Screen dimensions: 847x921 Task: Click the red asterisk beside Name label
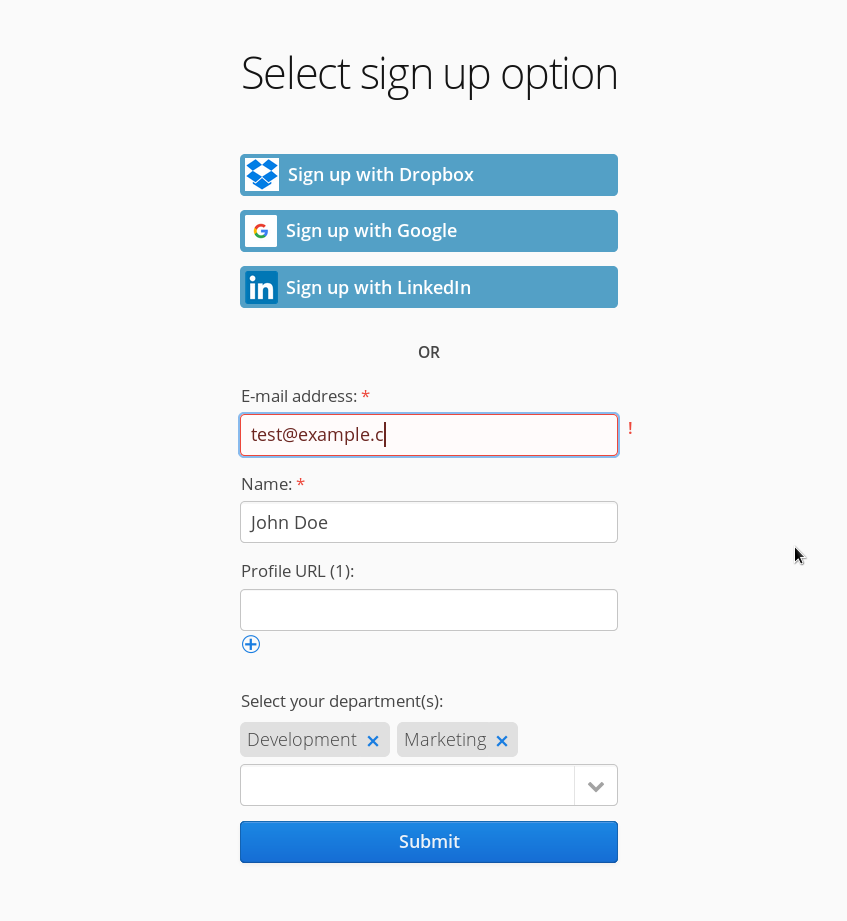[299, 484]
